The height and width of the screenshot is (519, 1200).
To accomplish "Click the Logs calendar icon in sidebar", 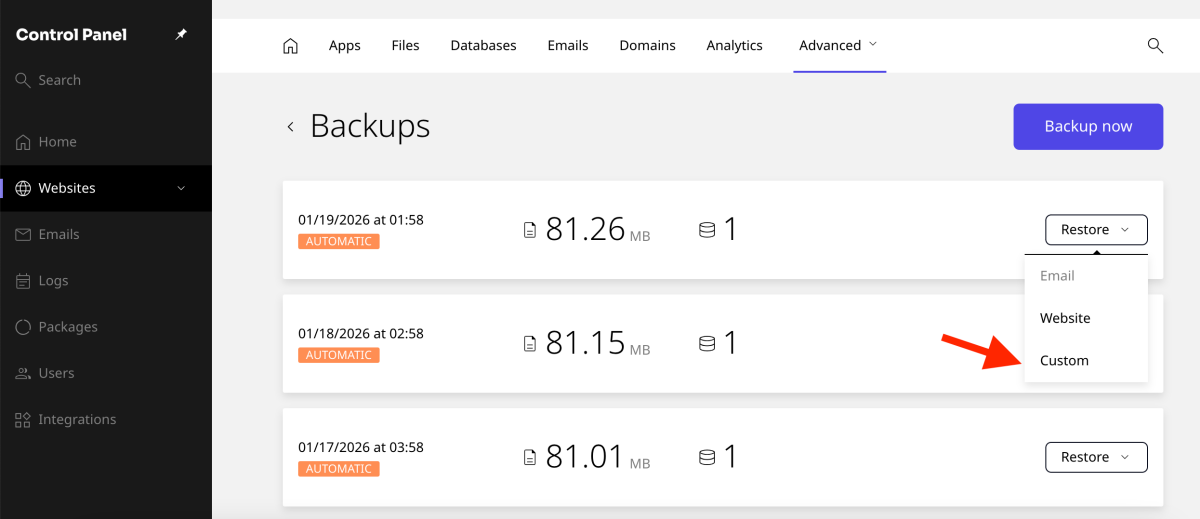I will pos(24,281).
